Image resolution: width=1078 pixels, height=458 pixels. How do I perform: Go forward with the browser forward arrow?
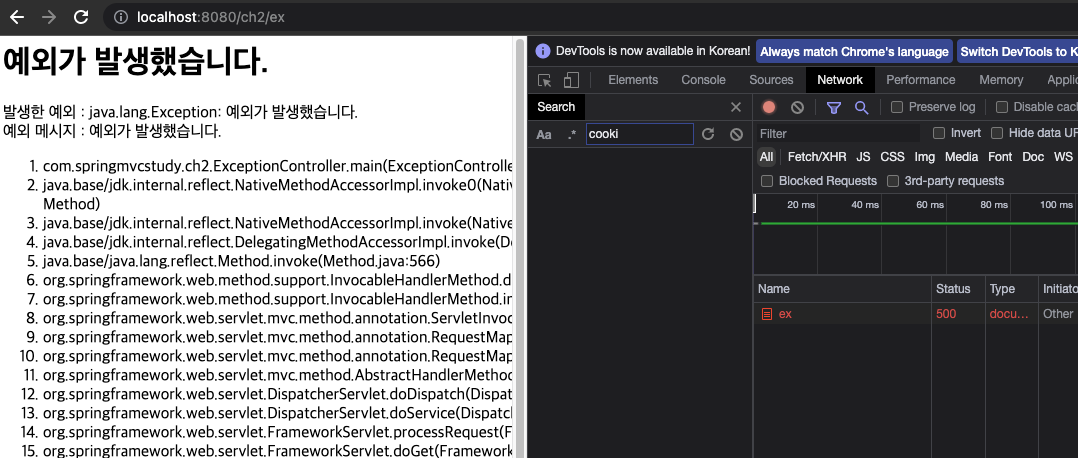49,17
